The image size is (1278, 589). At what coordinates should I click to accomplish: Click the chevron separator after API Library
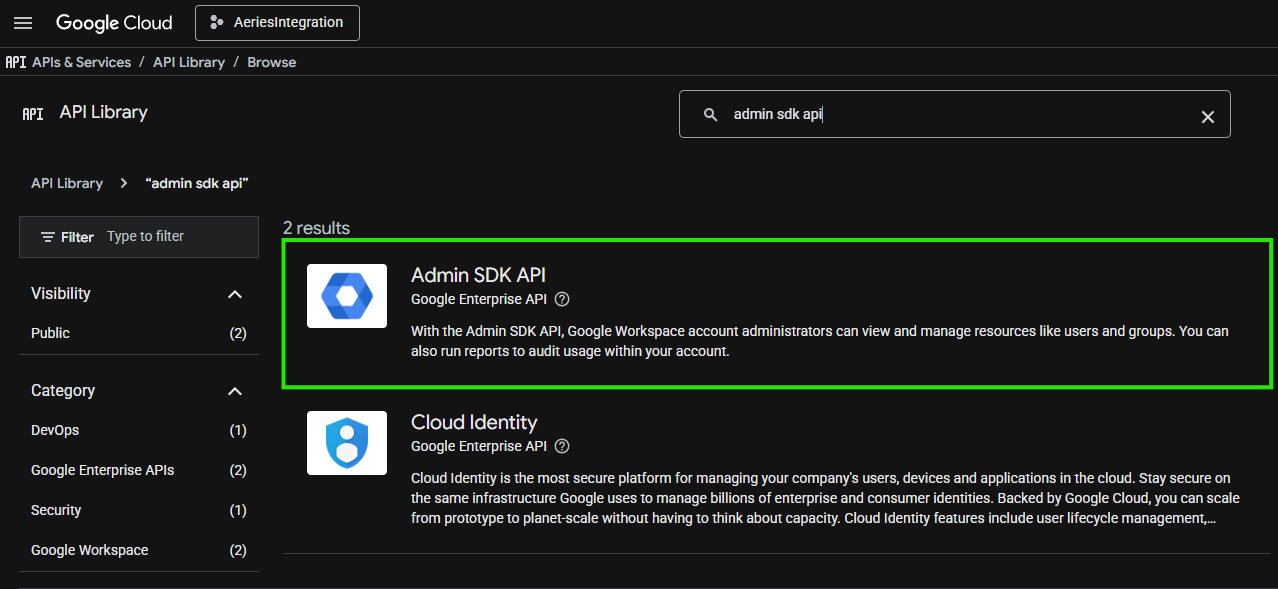pyautogui.click(x=124, y=183)
